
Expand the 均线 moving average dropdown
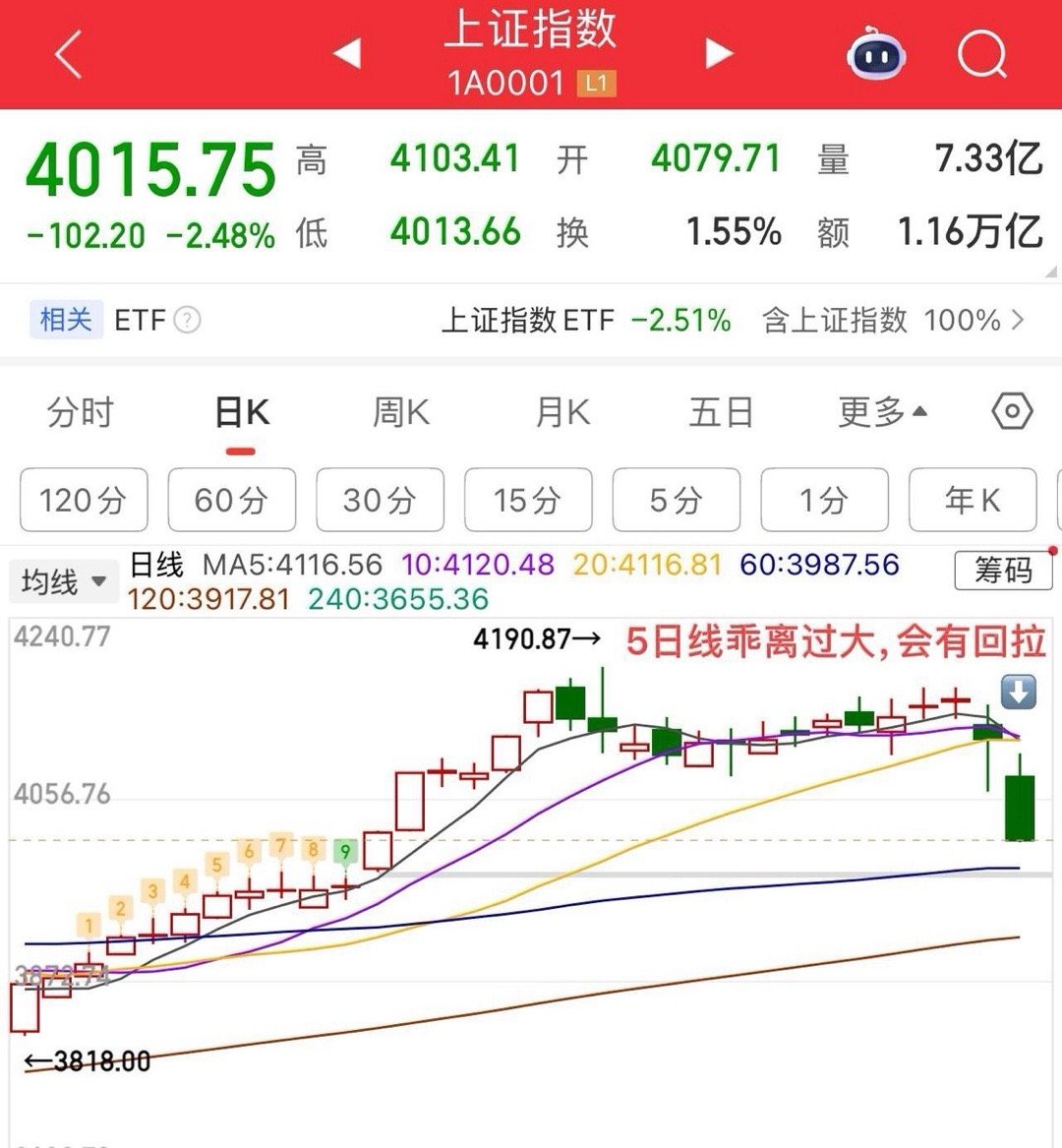click(x=64, y=581)
